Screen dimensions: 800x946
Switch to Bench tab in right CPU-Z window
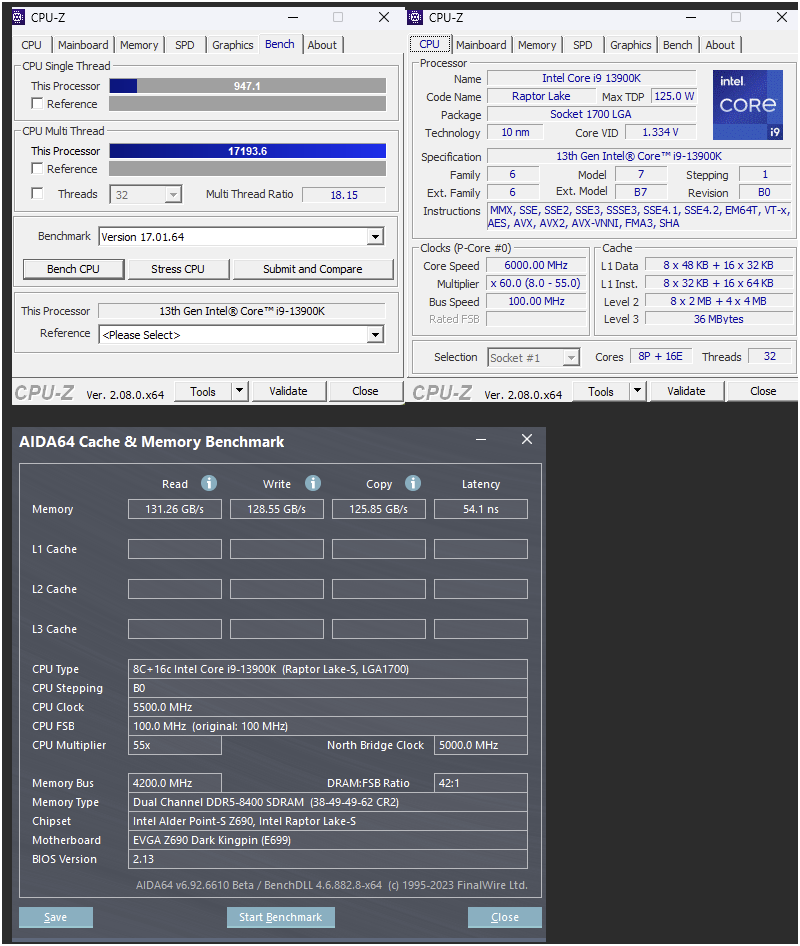click(678, 45)
